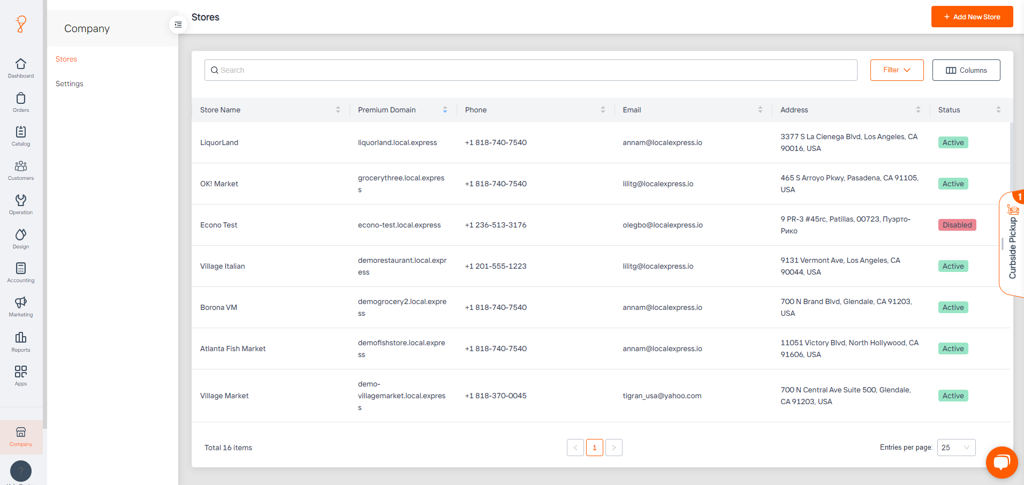Sort table by Status column
This screenshot has height=485, width=1024.
coord(998,110)
